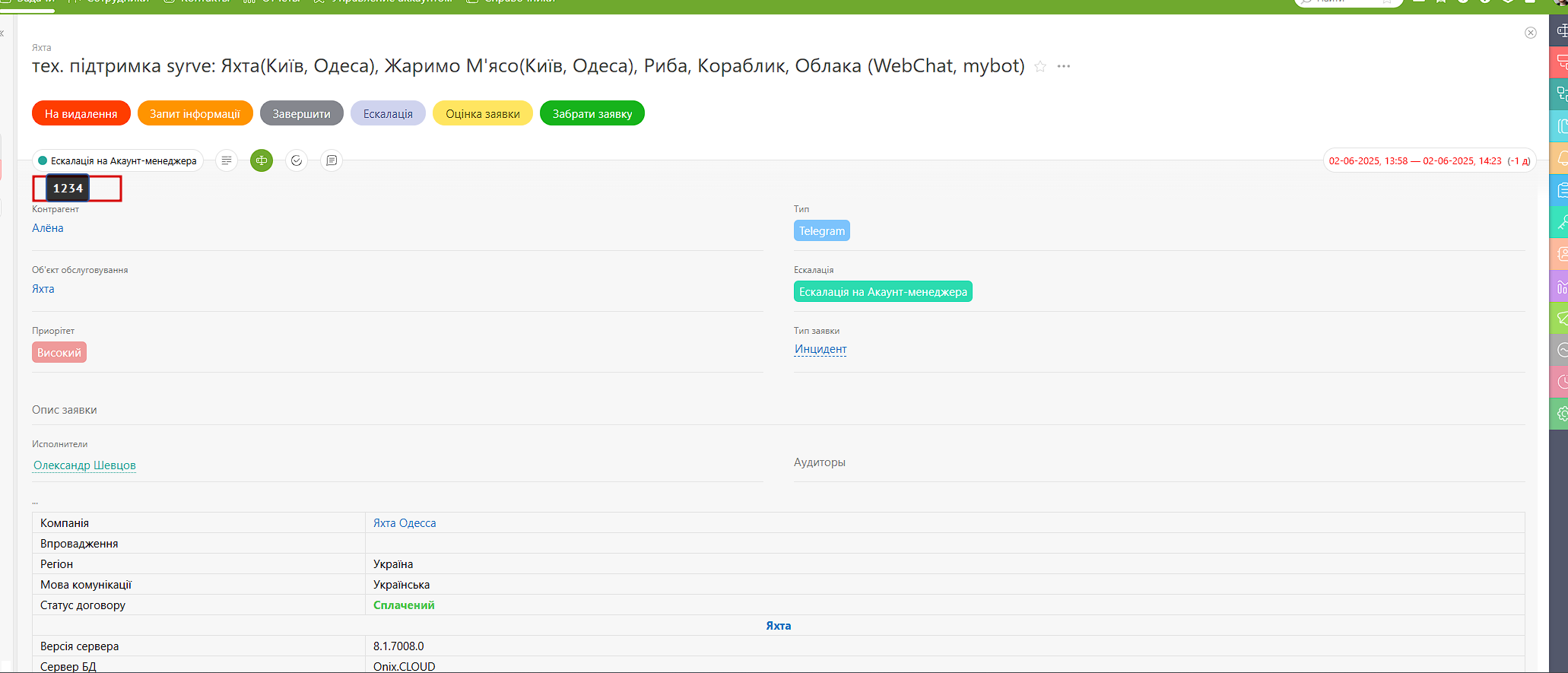Click the teal 'Ескалація на Акаунт-менеджера' tag

tap(883, 291)
